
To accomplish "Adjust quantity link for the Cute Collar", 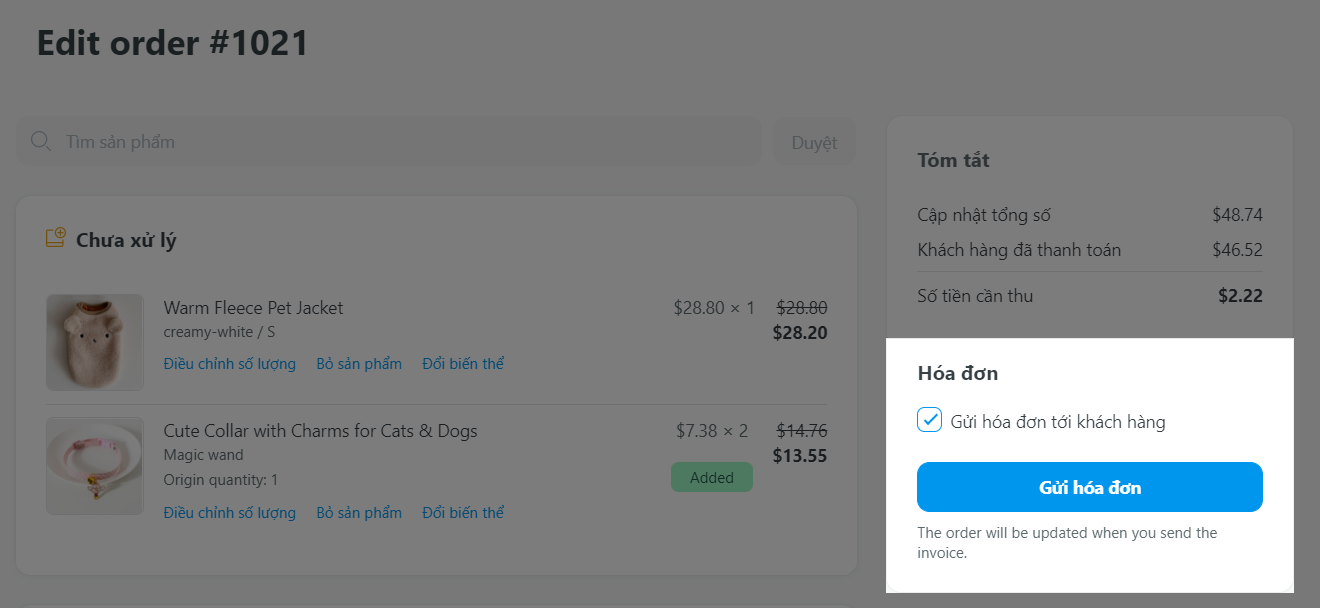I will click(x=230, y=513).
